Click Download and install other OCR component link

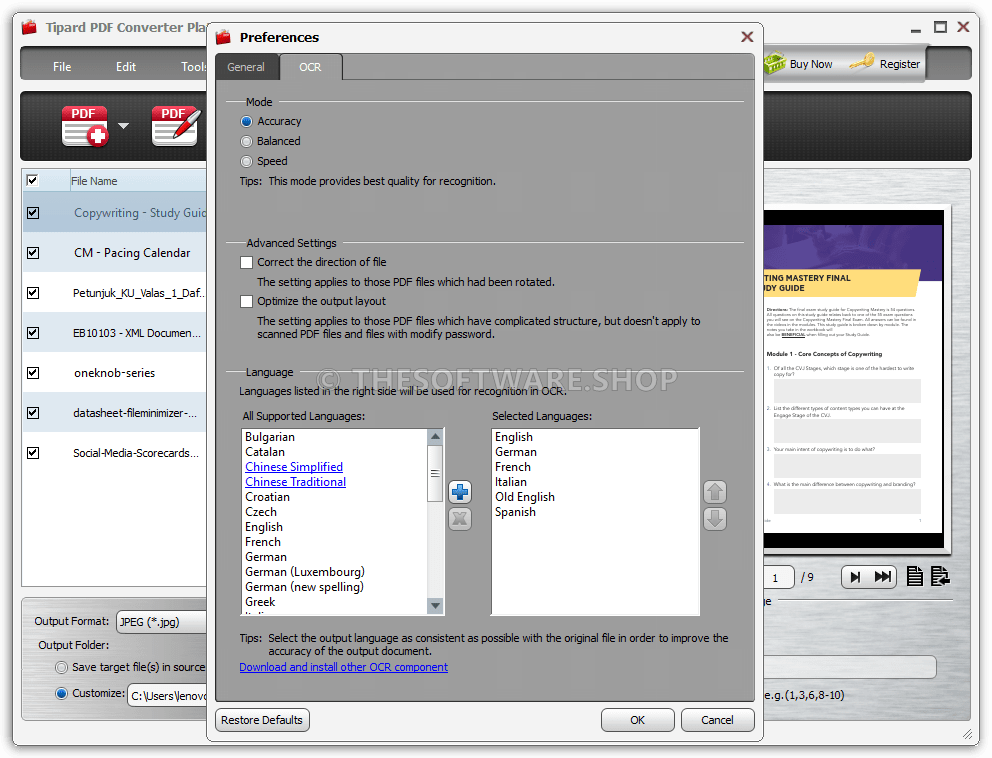(344, 667)
